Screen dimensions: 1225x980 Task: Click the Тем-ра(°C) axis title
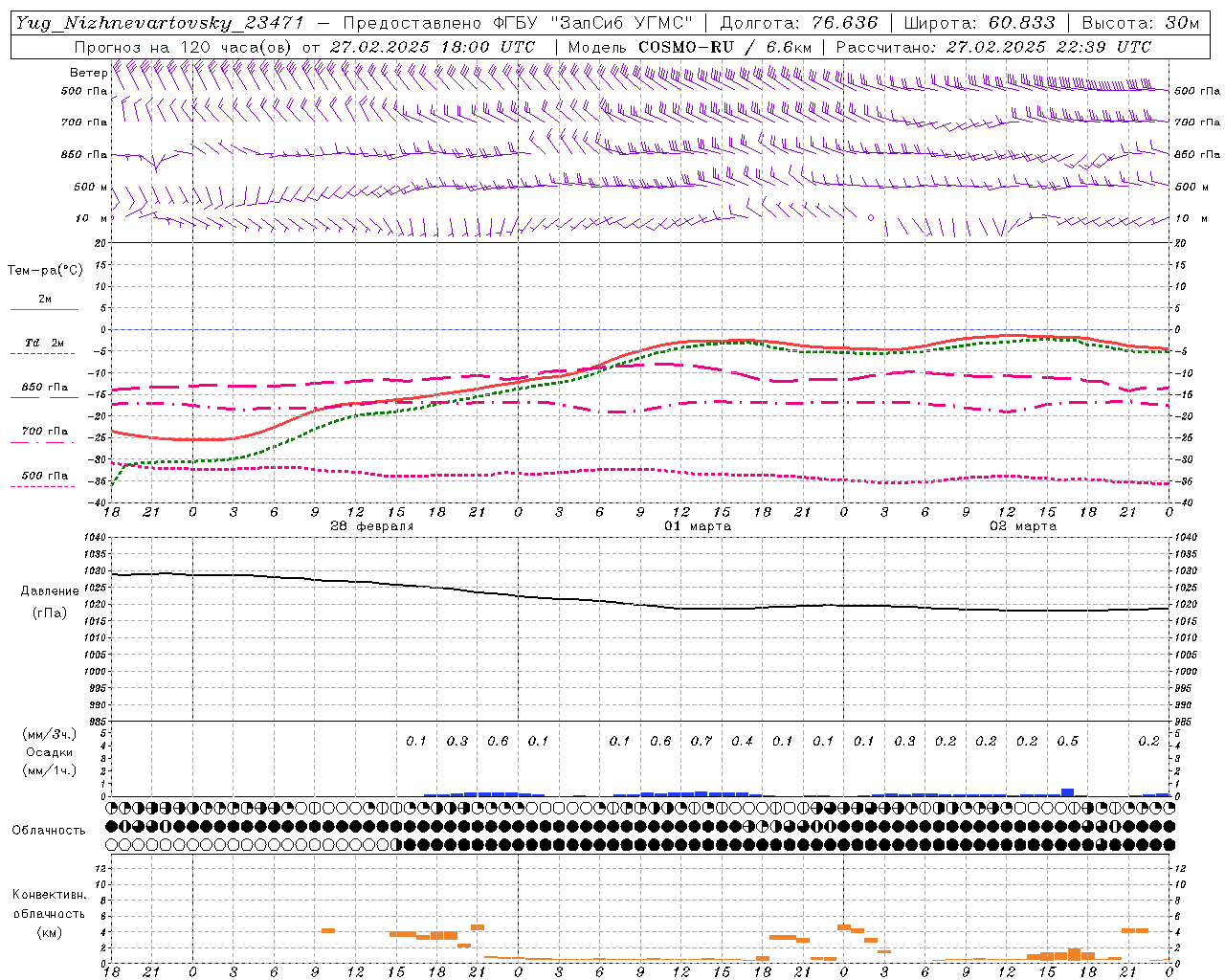coord(45,271)
